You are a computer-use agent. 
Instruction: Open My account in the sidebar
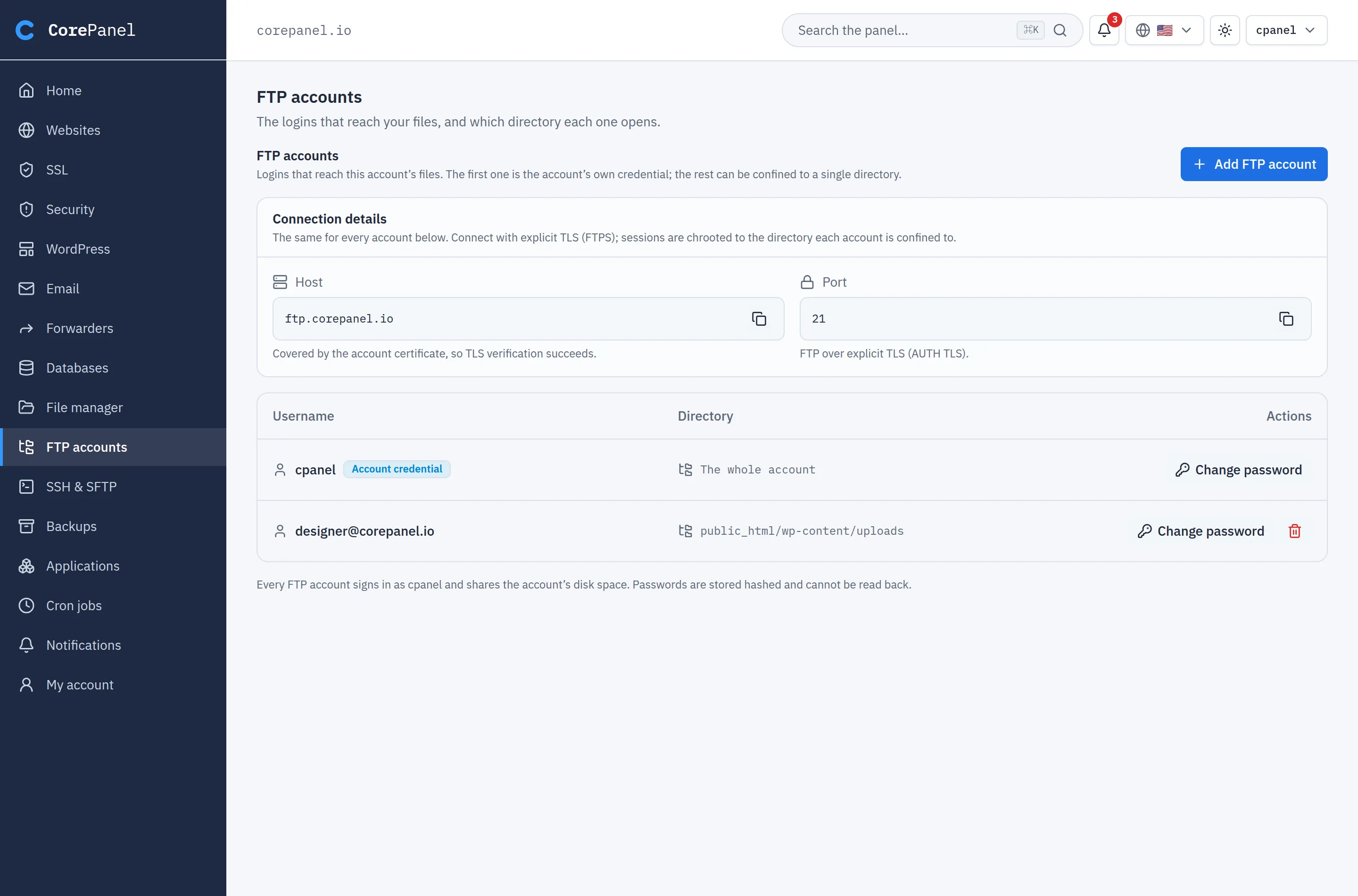[x=113, y=685]
